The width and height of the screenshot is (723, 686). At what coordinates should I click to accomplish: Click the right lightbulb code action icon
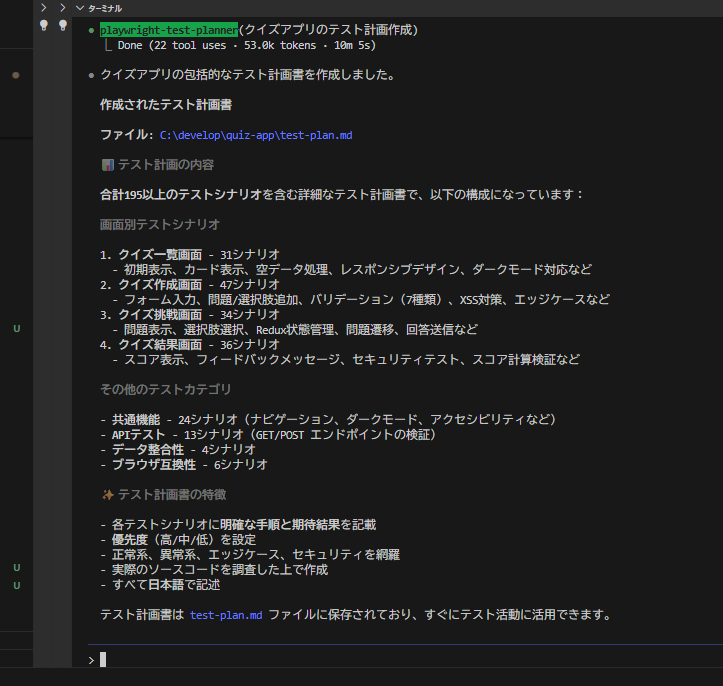(63, 26)
